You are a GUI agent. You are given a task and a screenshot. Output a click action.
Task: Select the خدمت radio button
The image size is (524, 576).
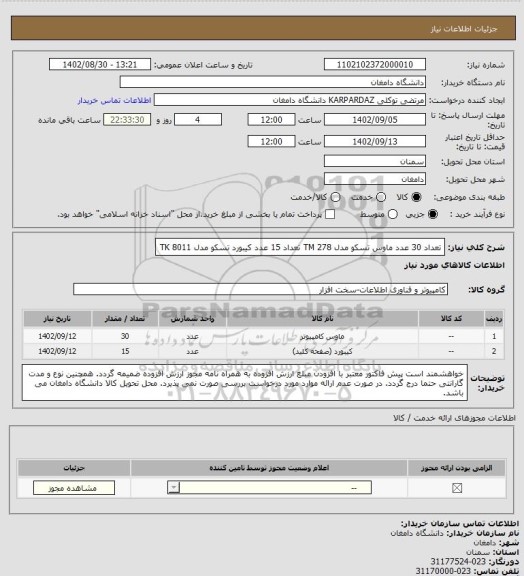381,197
